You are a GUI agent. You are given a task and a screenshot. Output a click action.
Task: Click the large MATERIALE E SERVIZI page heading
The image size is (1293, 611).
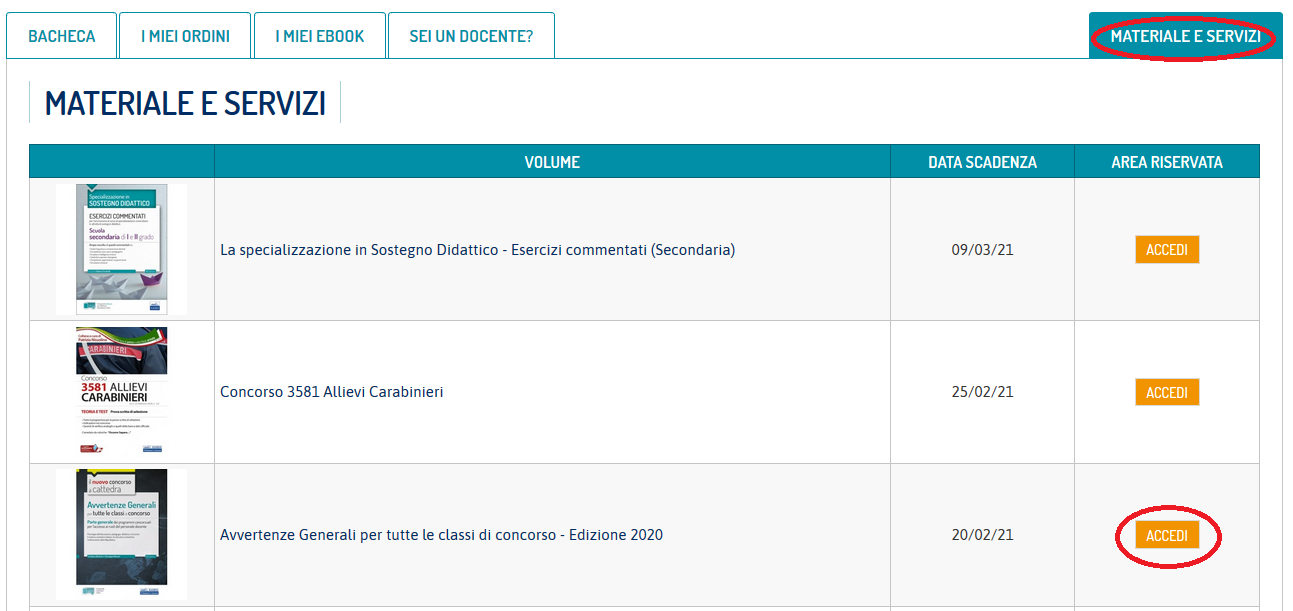coord(185,103)
